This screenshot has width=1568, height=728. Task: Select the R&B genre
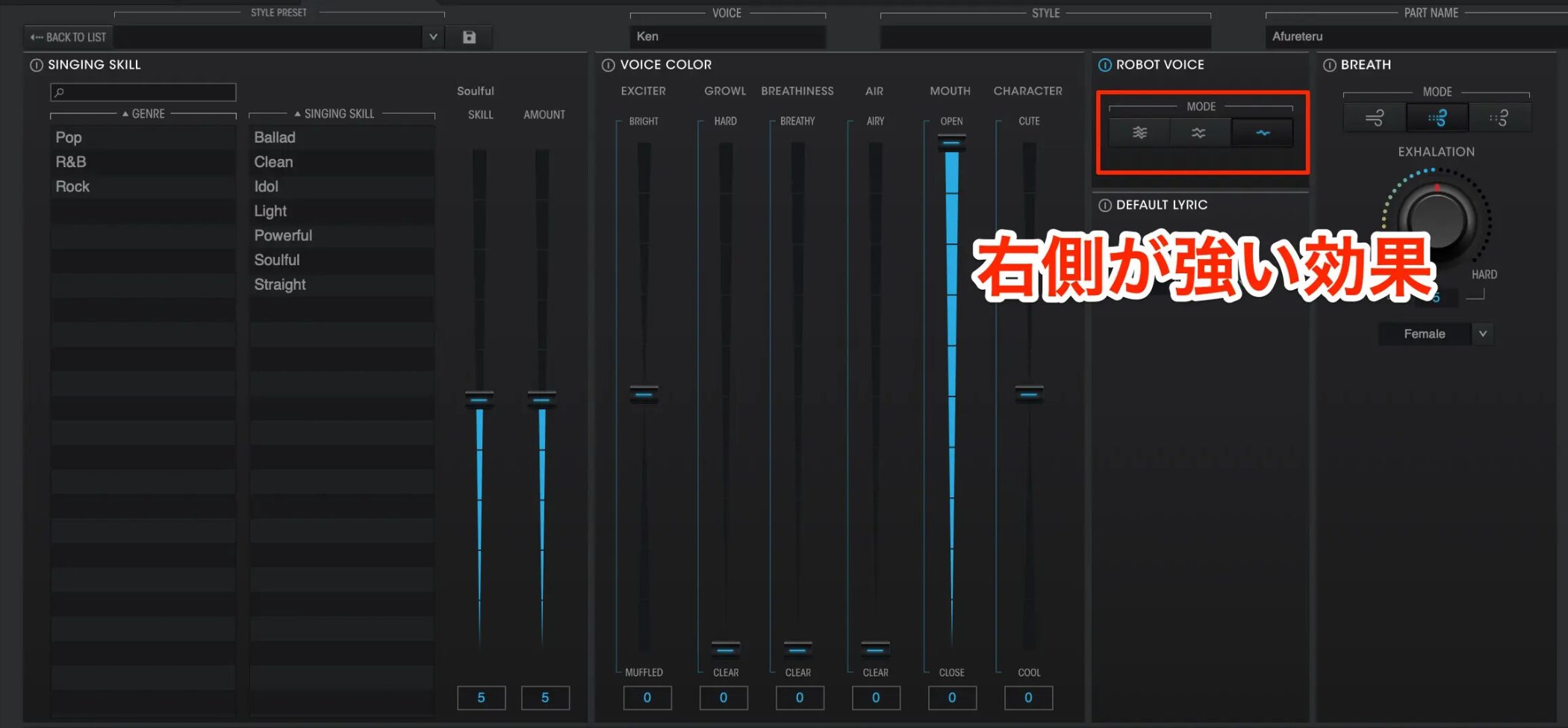click(71, 162)
